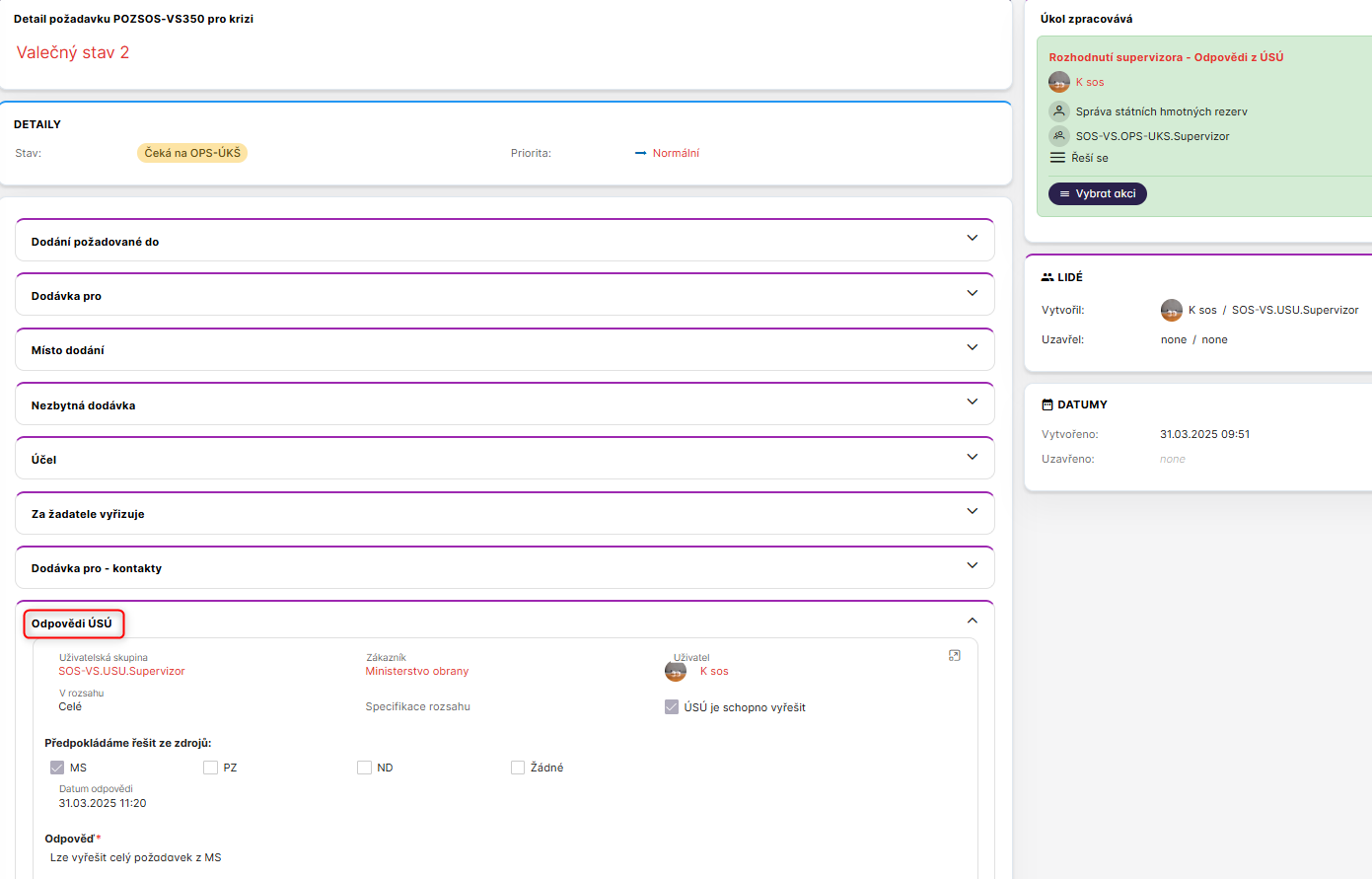Open the Ministerstvo obrany customer link
The height and width of the screenshot is (879, 1372).
(416, 671)
